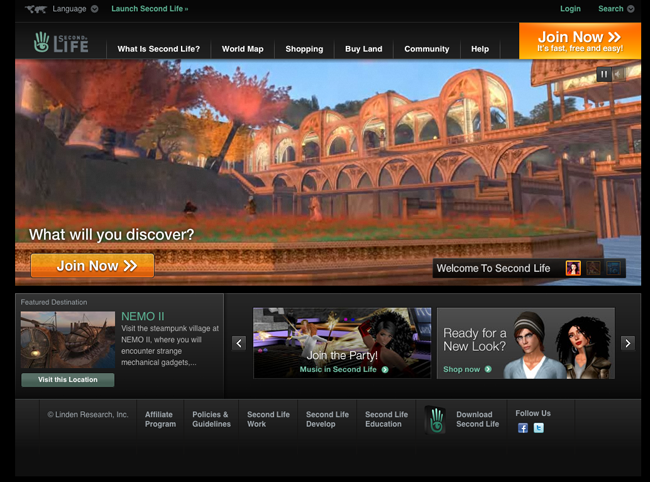Screen dimensions: 650x482
Task: Open What Is Second Life? menu
Action: click(158, 49)
